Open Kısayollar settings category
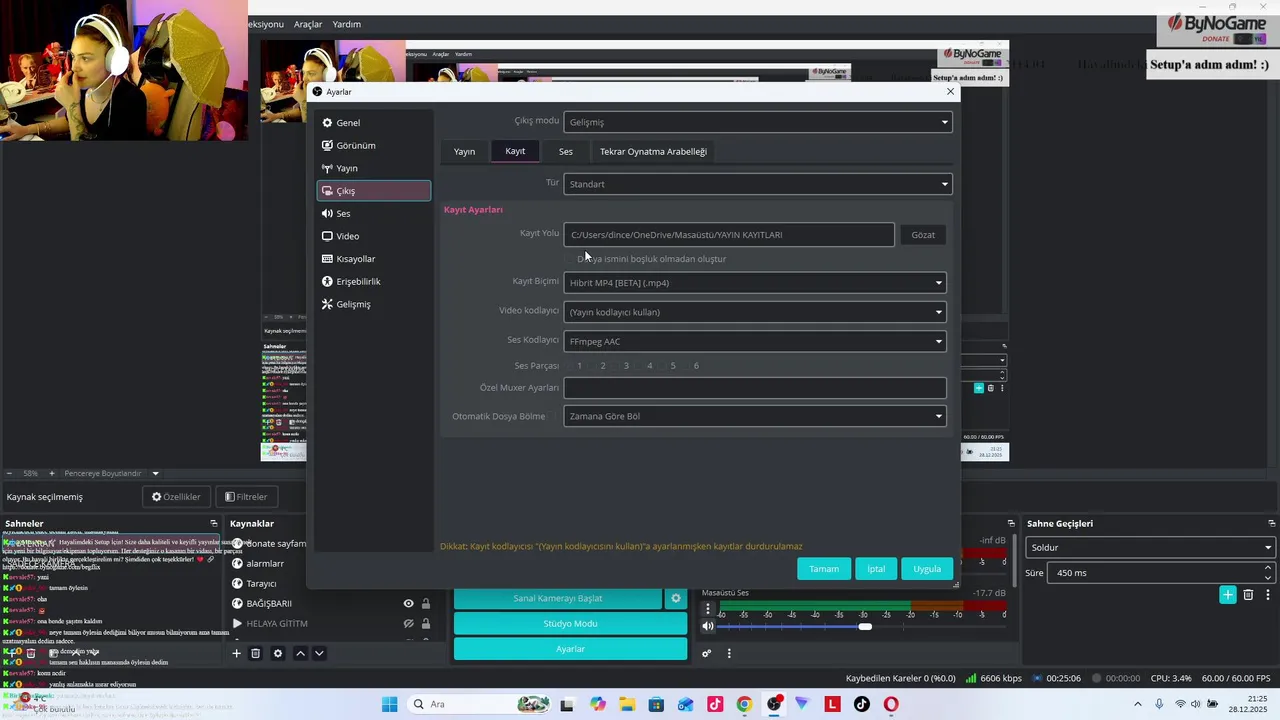 click(x=373, y=259)
